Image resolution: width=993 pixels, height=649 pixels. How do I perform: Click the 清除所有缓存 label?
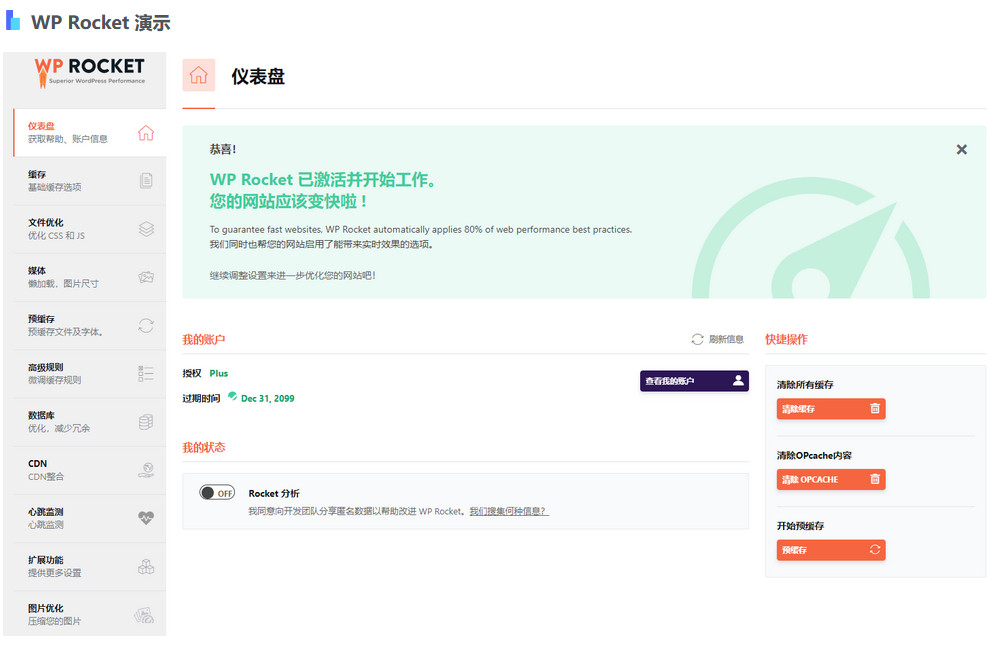click(x=805, y=384)
